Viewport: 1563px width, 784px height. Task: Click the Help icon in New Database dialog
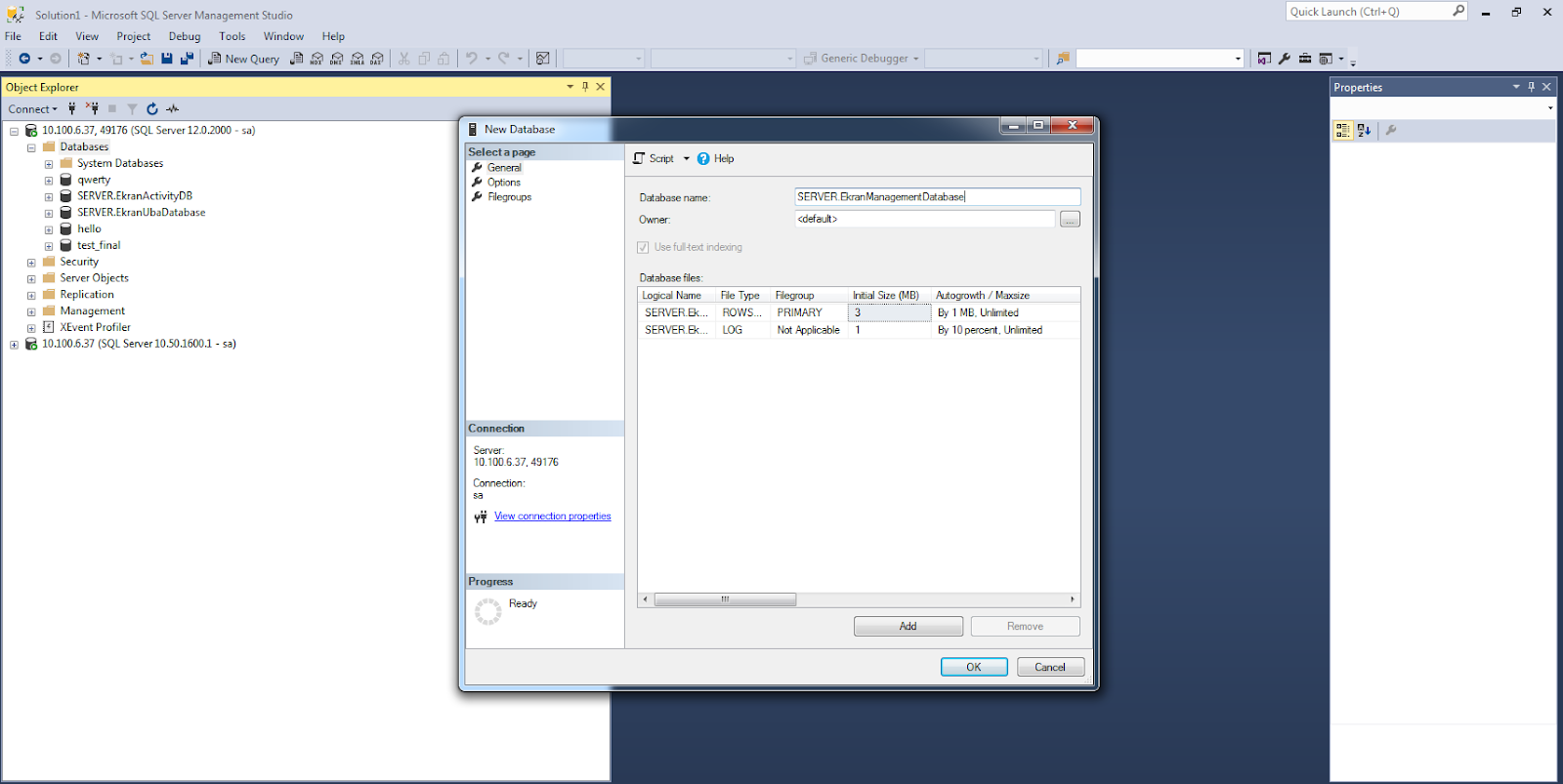point(703,158)
